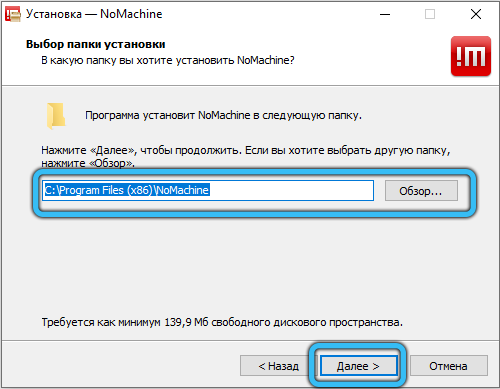This screenshot has width=500, height=389.
Task: Click the yellow folder icon
Action: tap(56, 116)
